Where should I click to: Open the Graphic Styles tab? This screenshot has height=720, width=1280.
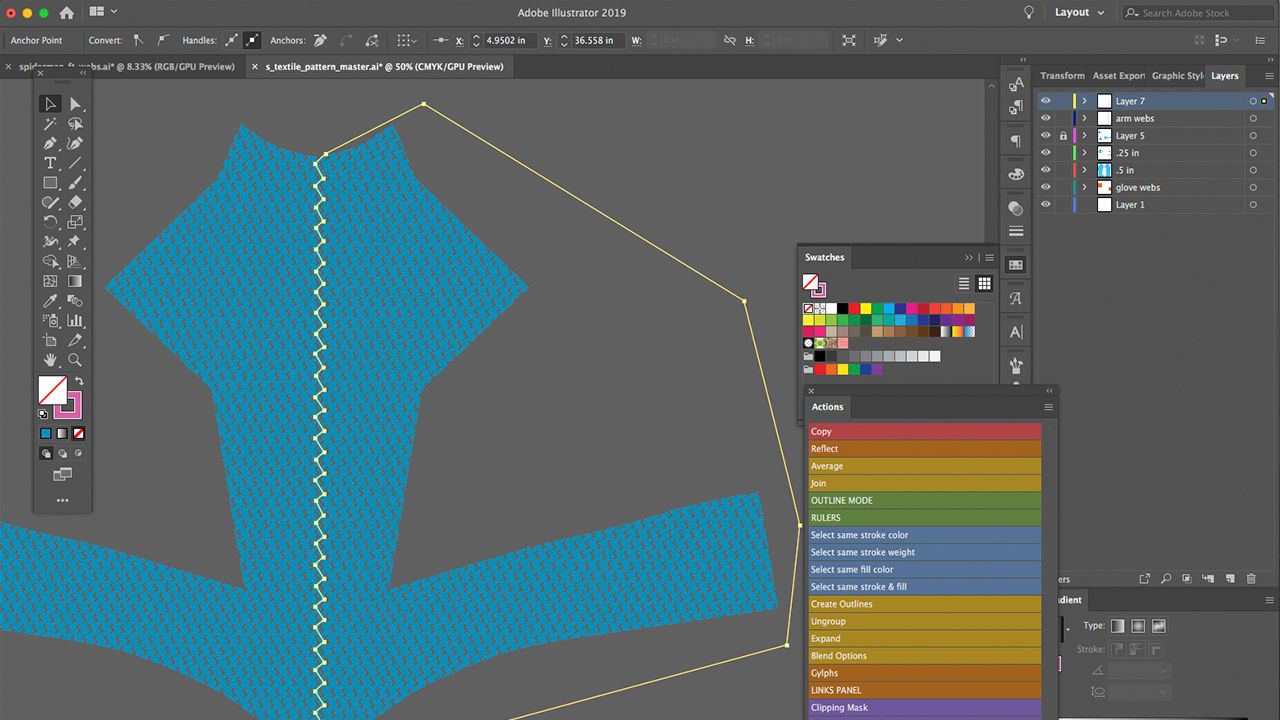1177,76
